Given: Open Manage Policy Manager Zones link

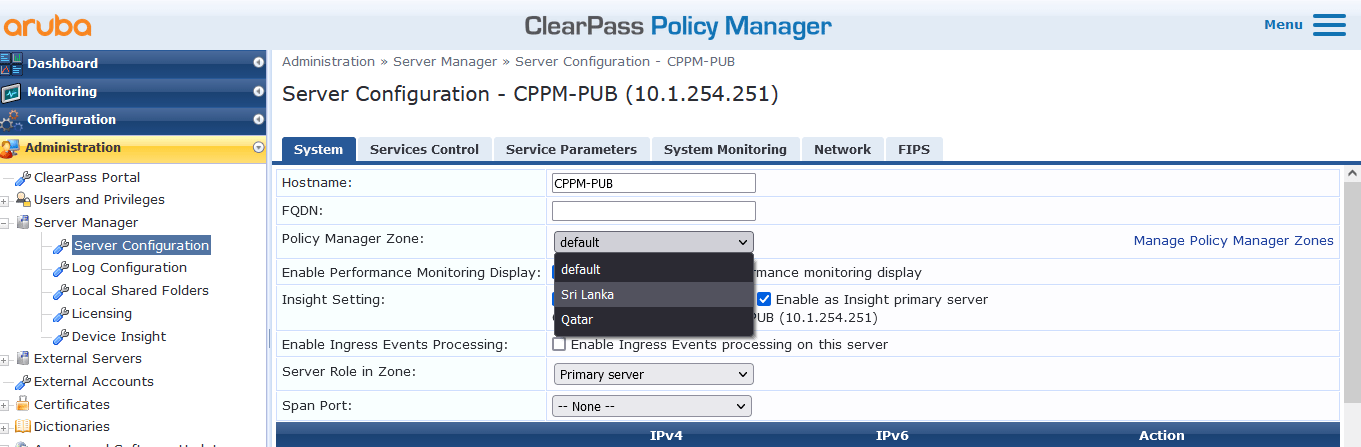Looking at the screenshot, I should 1233,240.
